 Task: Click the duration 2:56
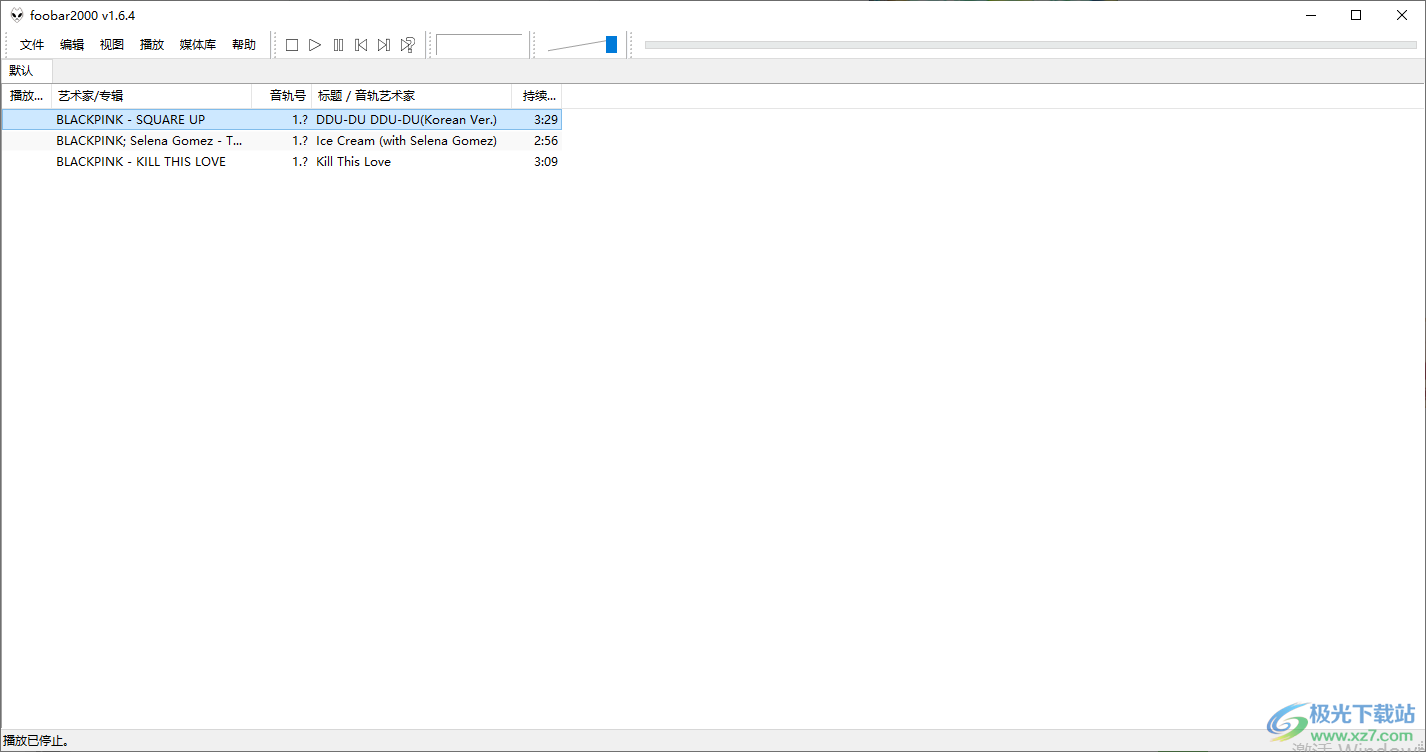click(x=546, y=141)
